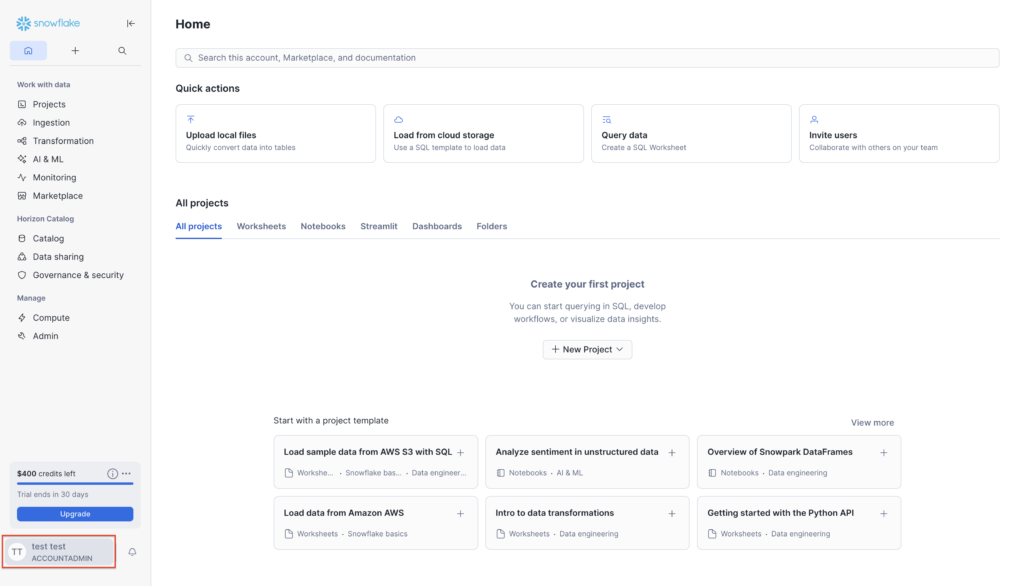Open search via the sidebar magnifier icon
1024x586 pixels.
[122, 50]
